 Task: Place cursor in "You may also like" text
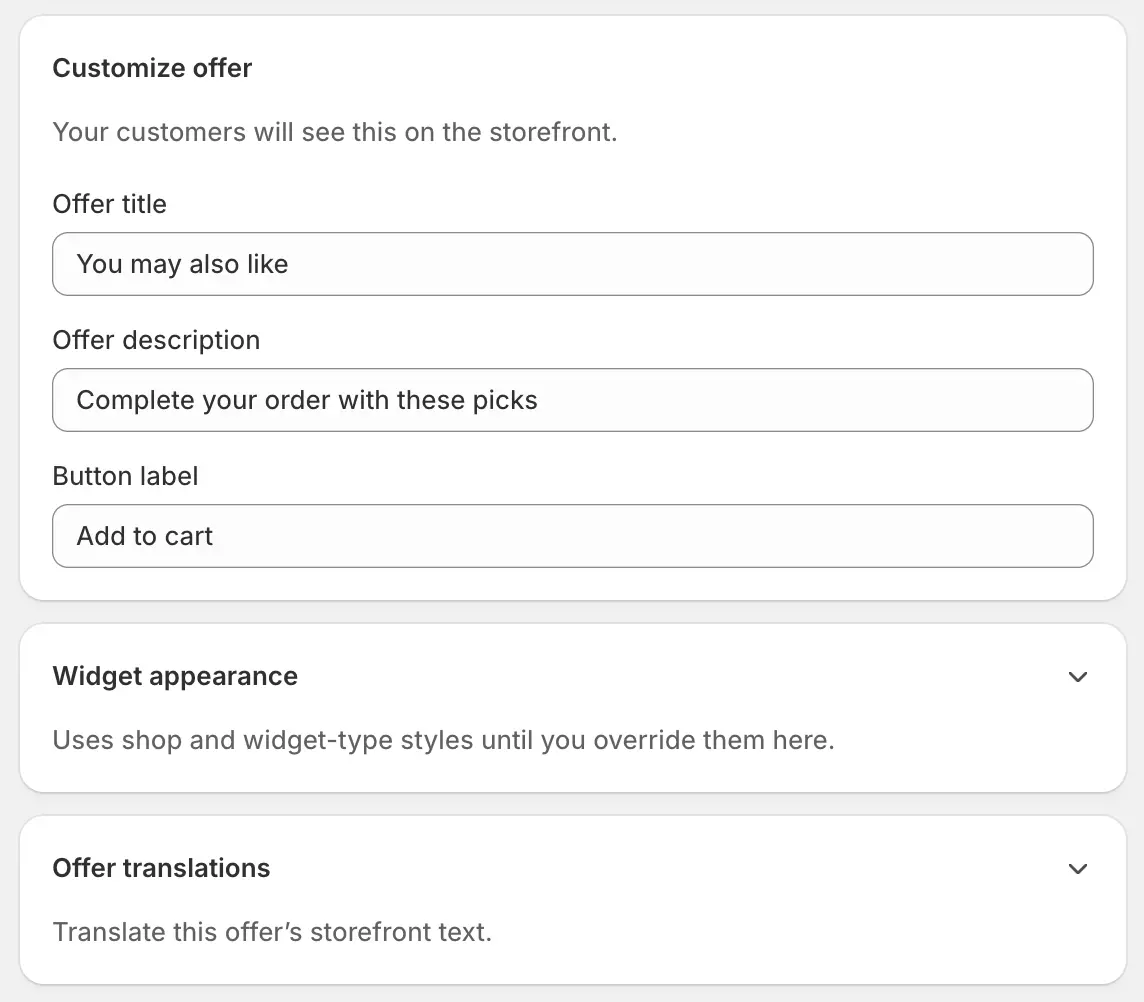[182, 264]
